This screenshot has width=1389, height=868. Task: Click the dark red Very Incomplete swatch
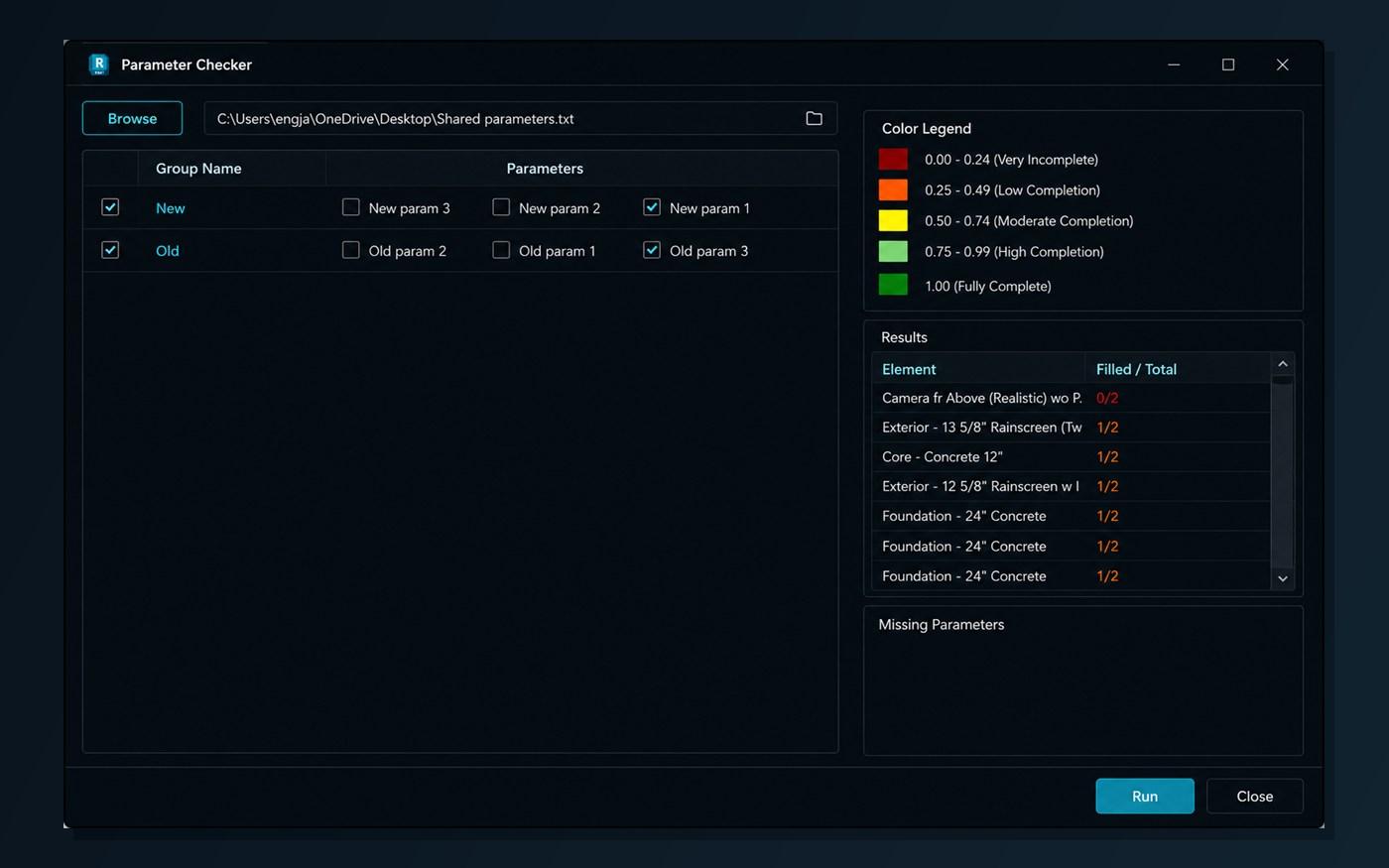893,159
